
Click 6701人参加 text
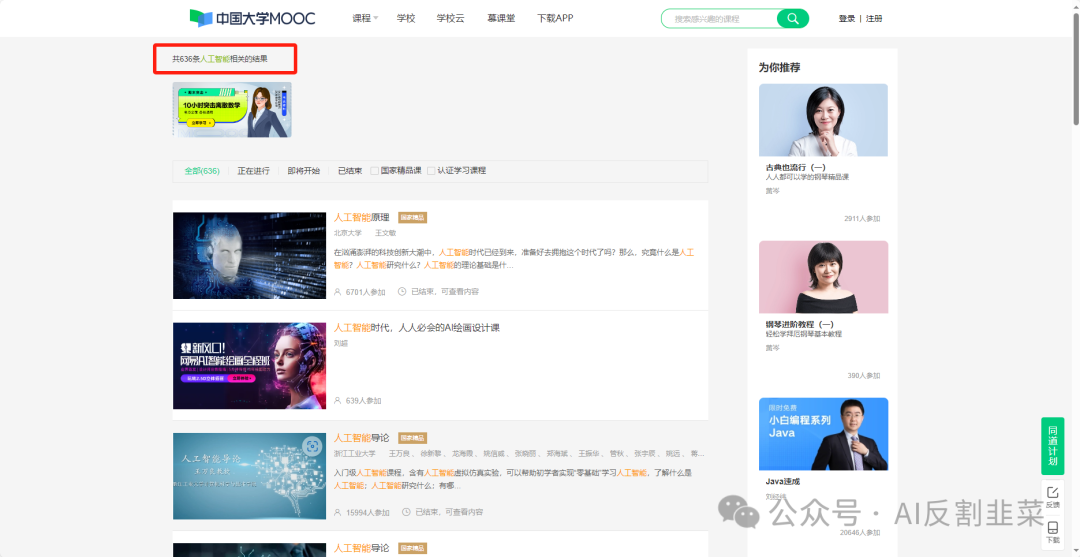[x=366, y=292]
